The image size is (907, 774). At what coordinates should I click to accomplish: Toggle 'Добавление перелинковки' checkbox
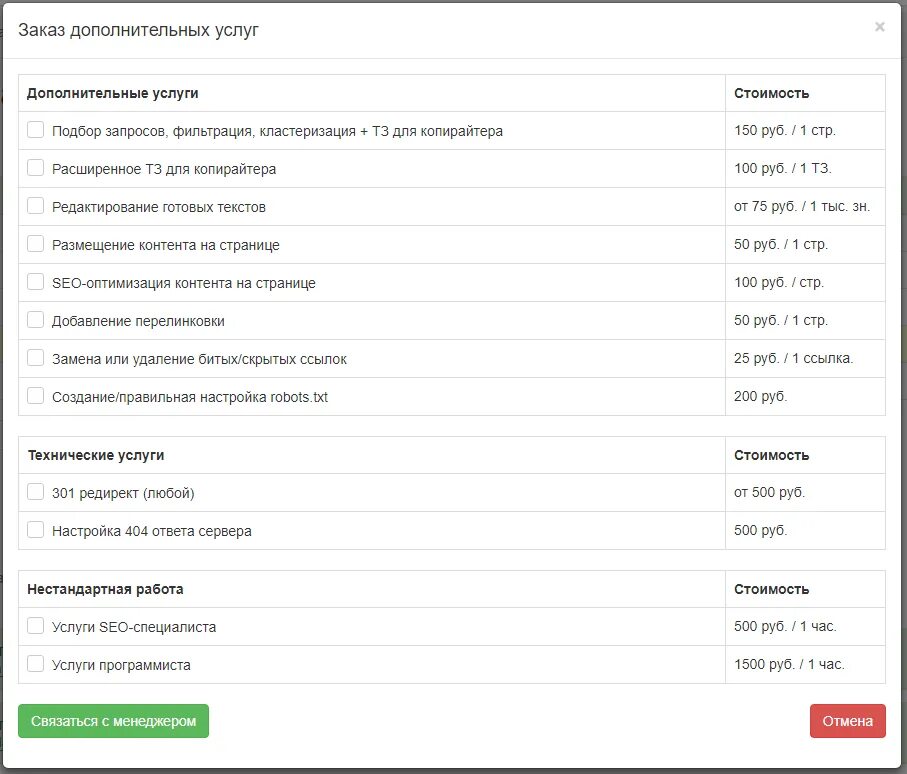click(x=35, y=320)
